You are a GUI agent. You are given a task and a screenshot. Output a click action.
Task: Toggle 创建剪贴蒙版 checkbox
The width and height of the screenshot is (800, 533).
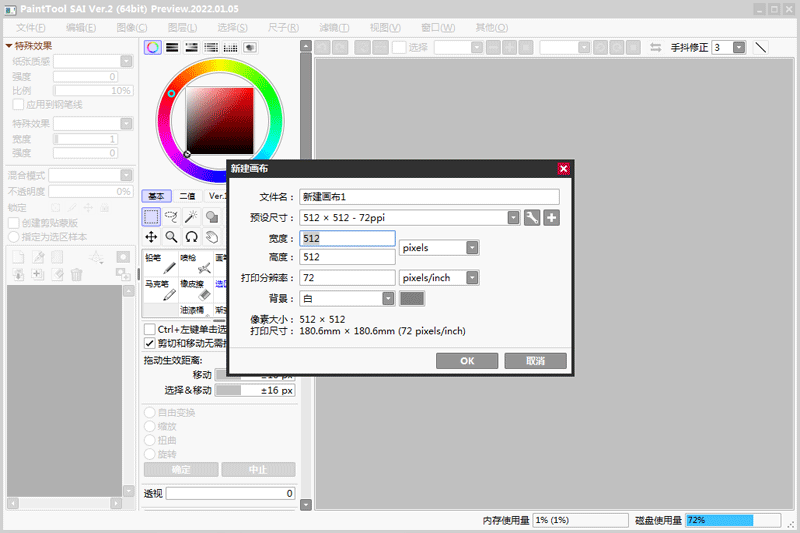(14, 223)
